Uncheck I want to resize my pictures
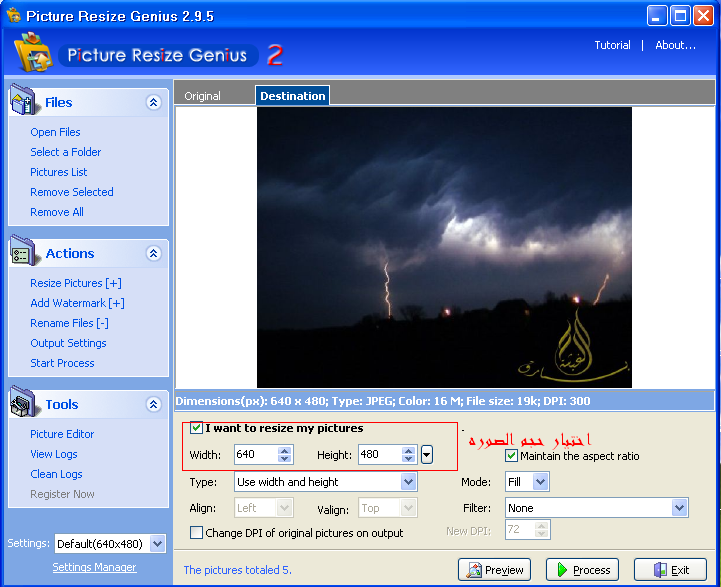This screenshot has height=587, width=721. (197, 428)
